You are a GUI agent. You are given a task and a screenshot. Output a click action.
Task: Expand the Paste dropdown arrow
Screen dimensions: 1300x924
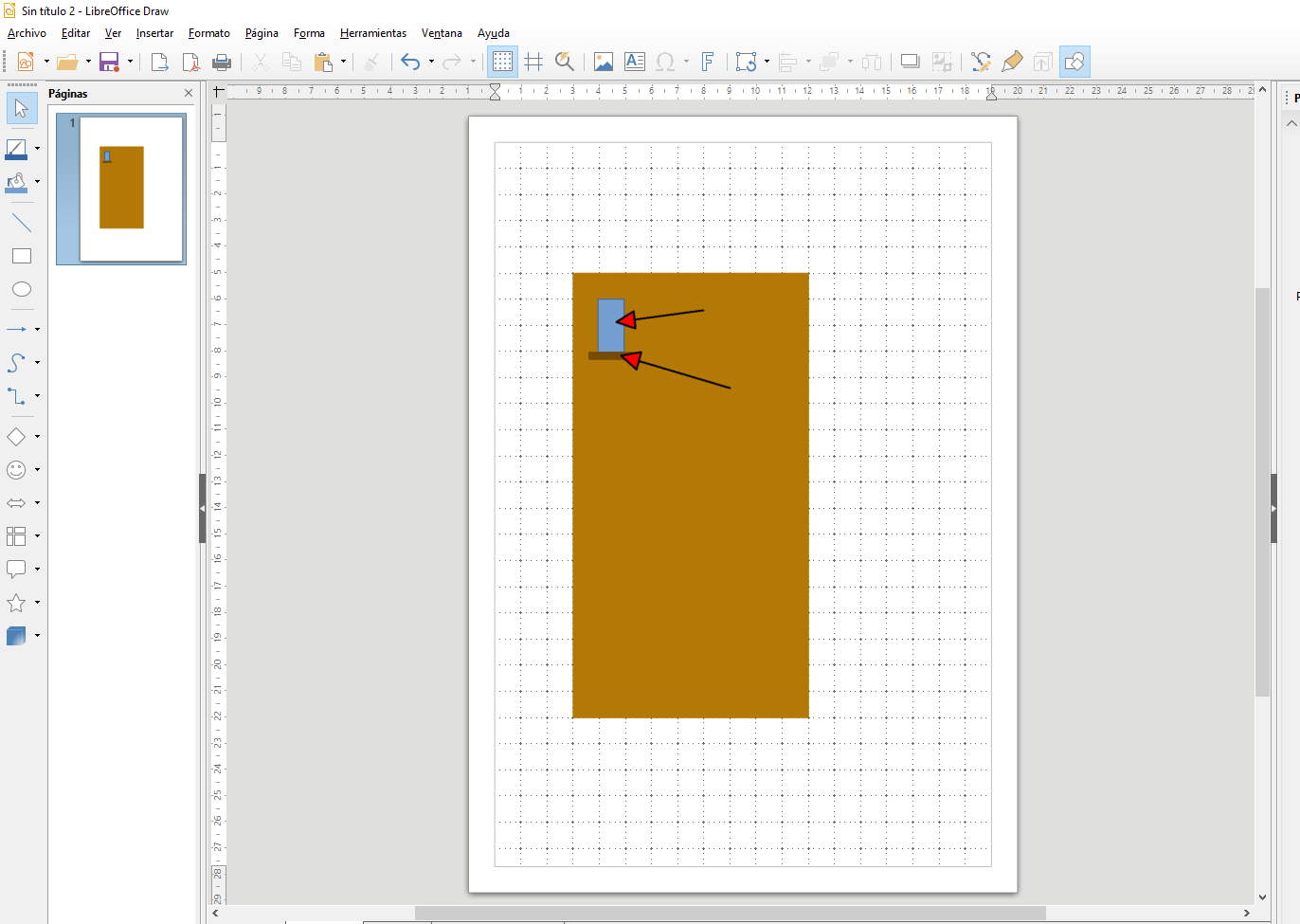[x=343, y=62]
